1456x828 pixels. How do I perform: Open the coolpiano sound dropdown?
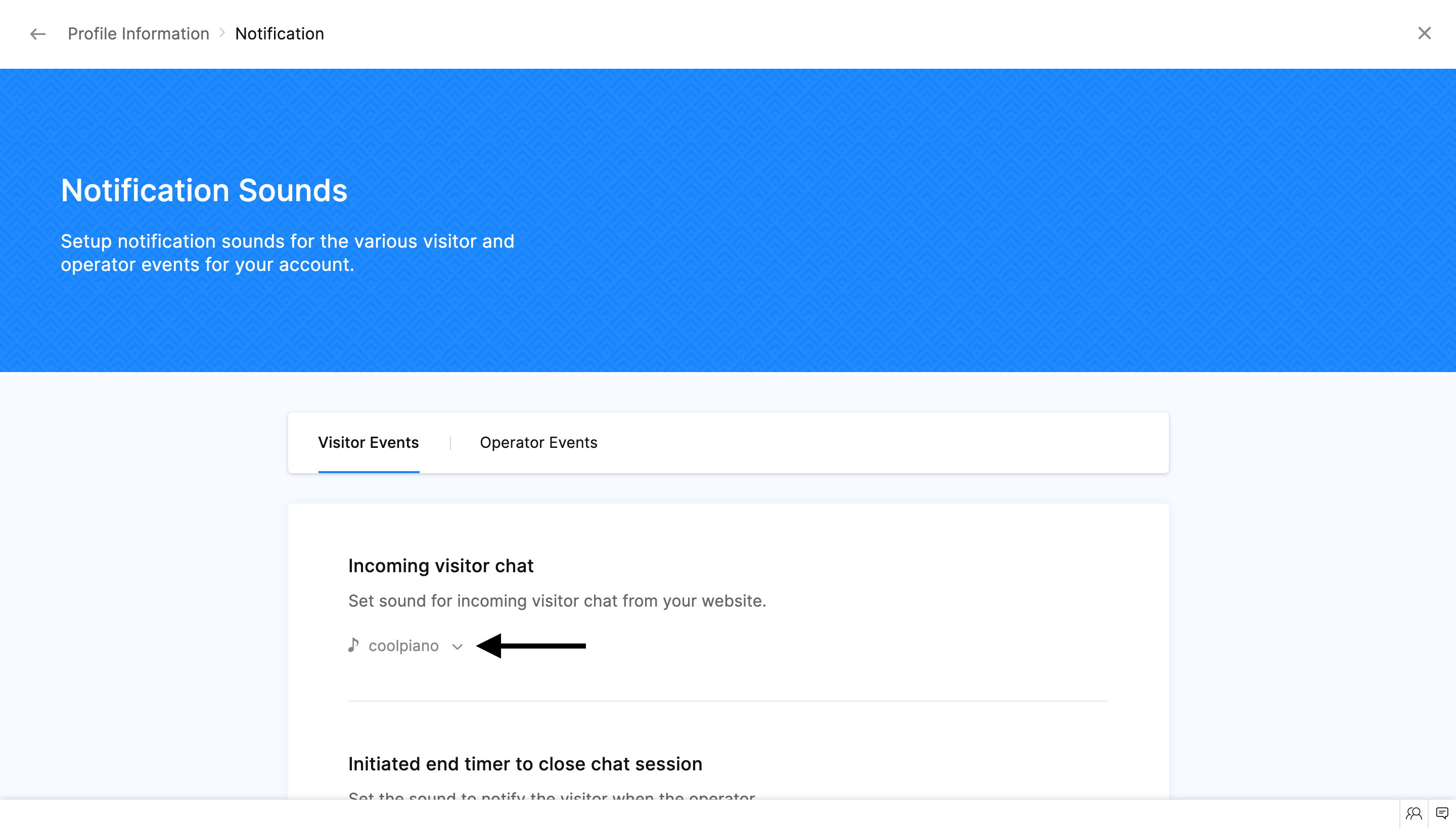[406, 646]
